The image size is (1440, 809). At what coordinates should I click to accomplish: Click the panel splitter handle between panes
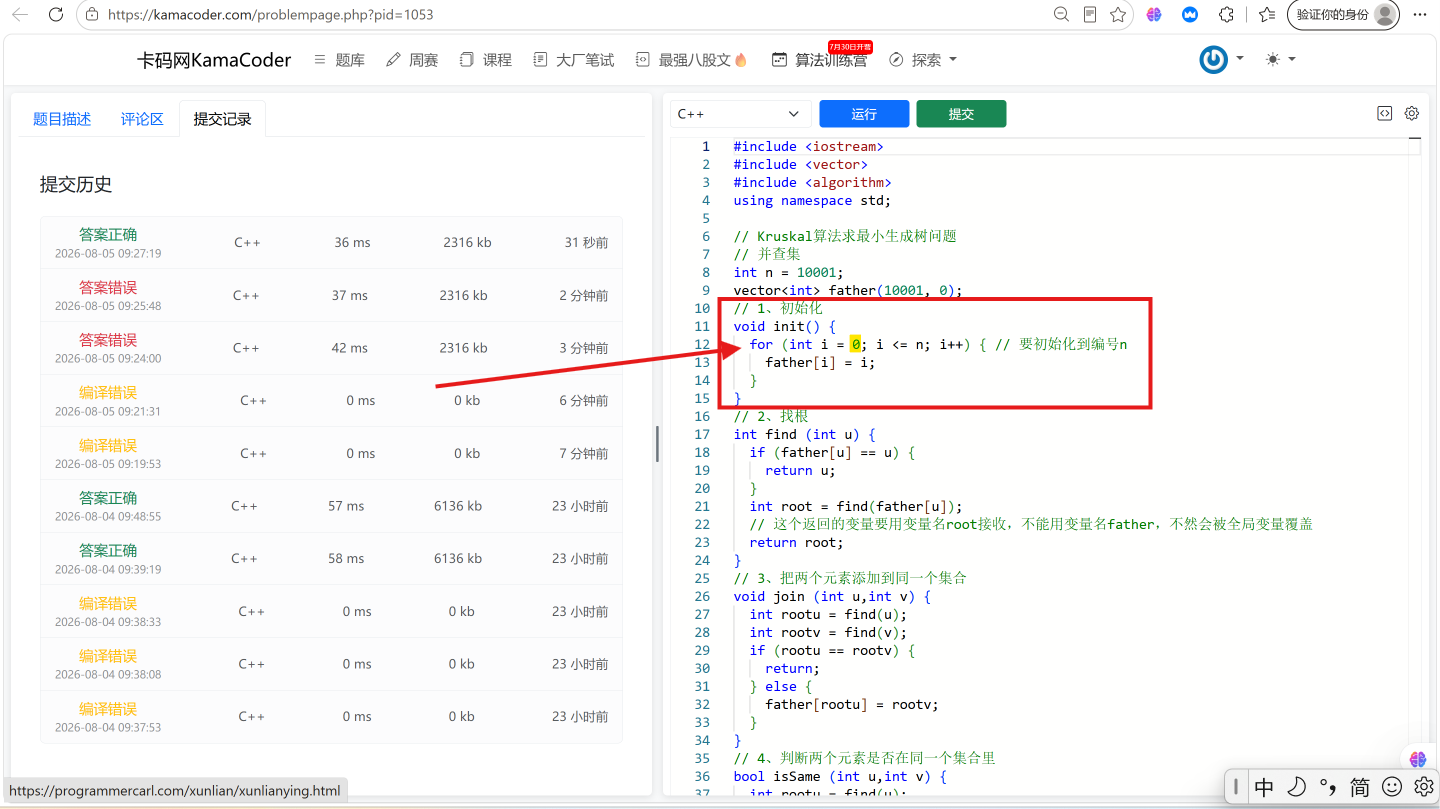657,443
